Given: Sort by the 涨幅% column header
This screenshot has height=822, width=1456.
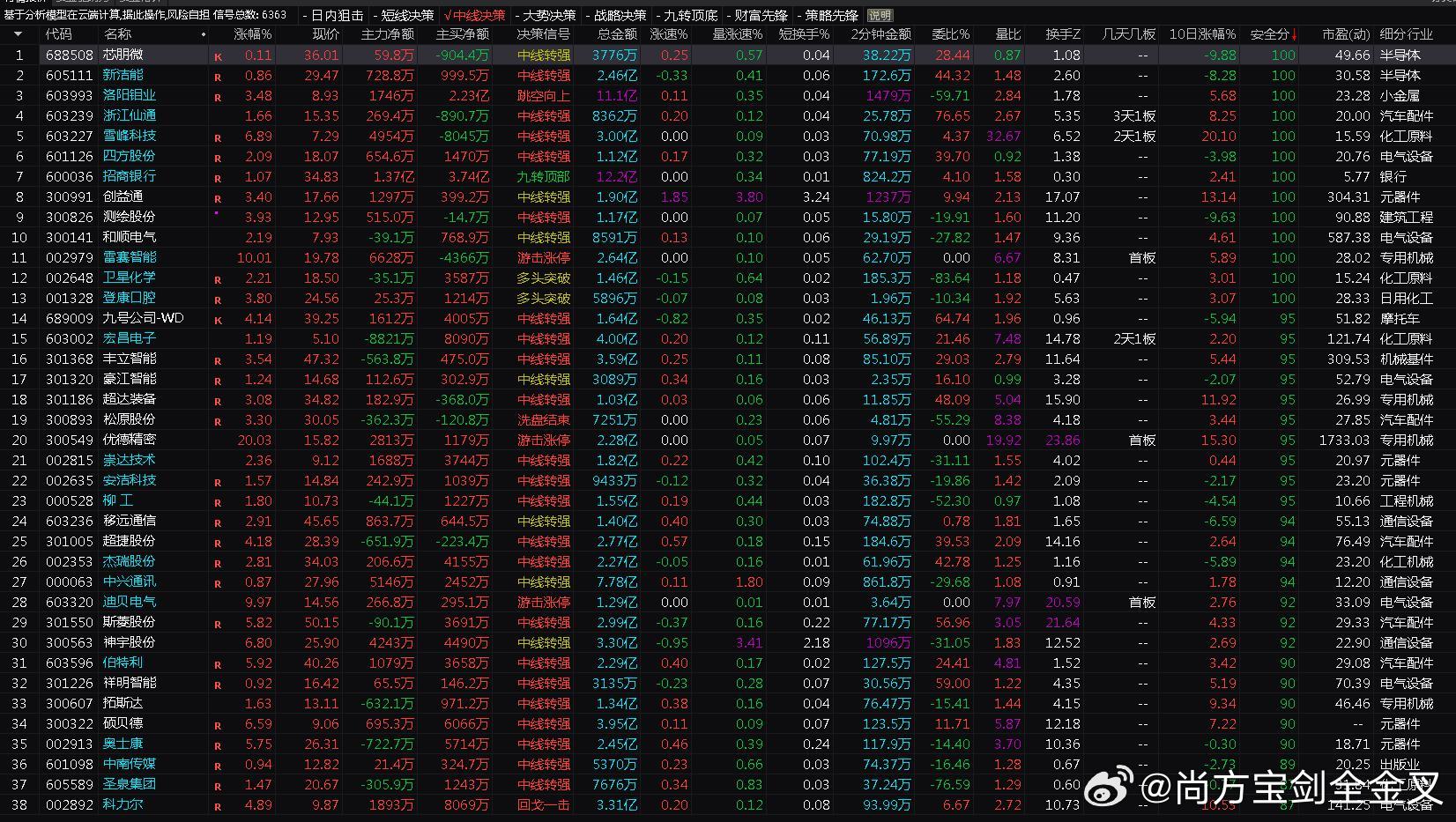Looking at the screenshot, I should click(252, 34).
